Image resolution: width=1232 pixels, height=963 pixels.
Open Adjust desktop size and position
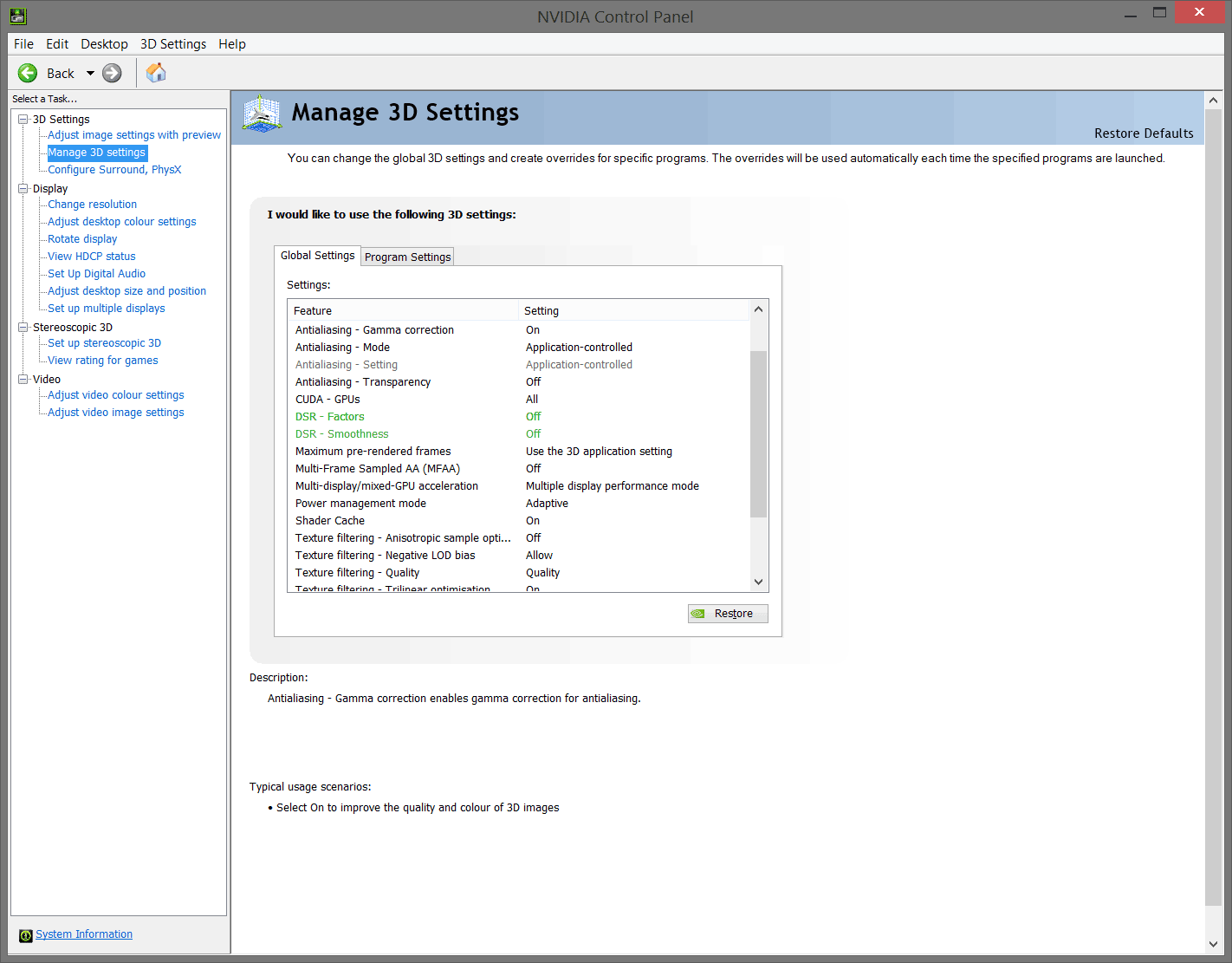(126, 291)
